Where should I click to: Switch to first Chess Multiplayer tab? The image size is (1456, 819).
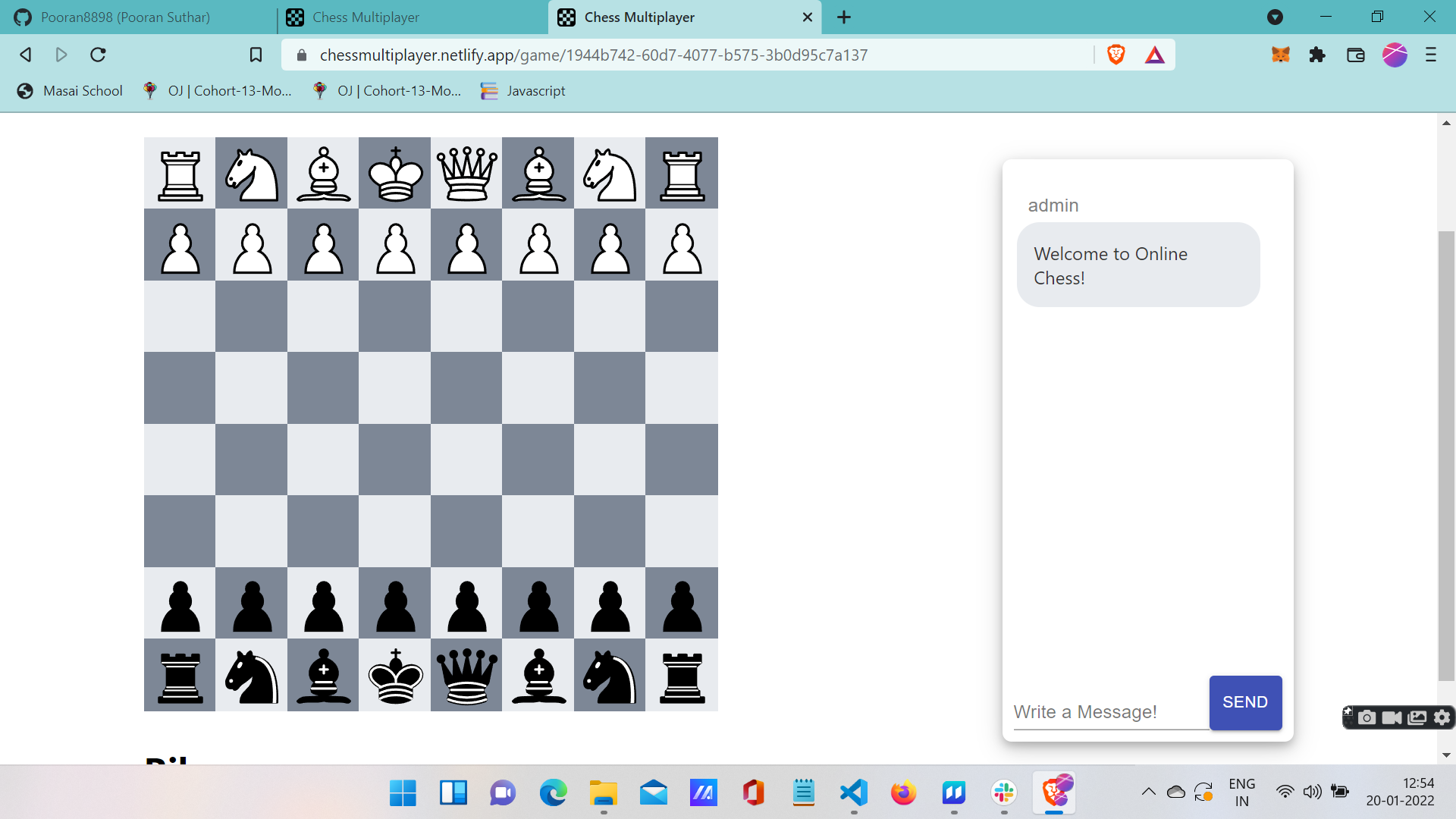tap(366, 17)
